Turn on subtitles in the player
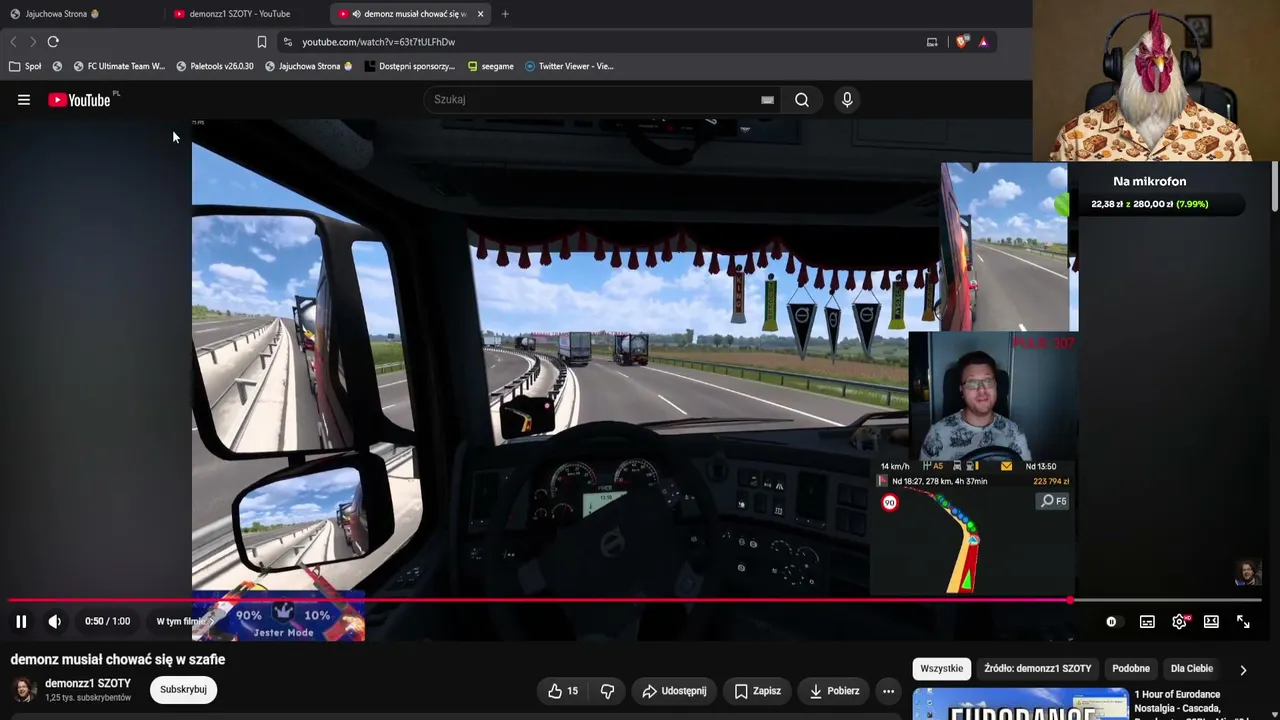The height and width of the screenshot is (720, 1280). (1147, 622)
